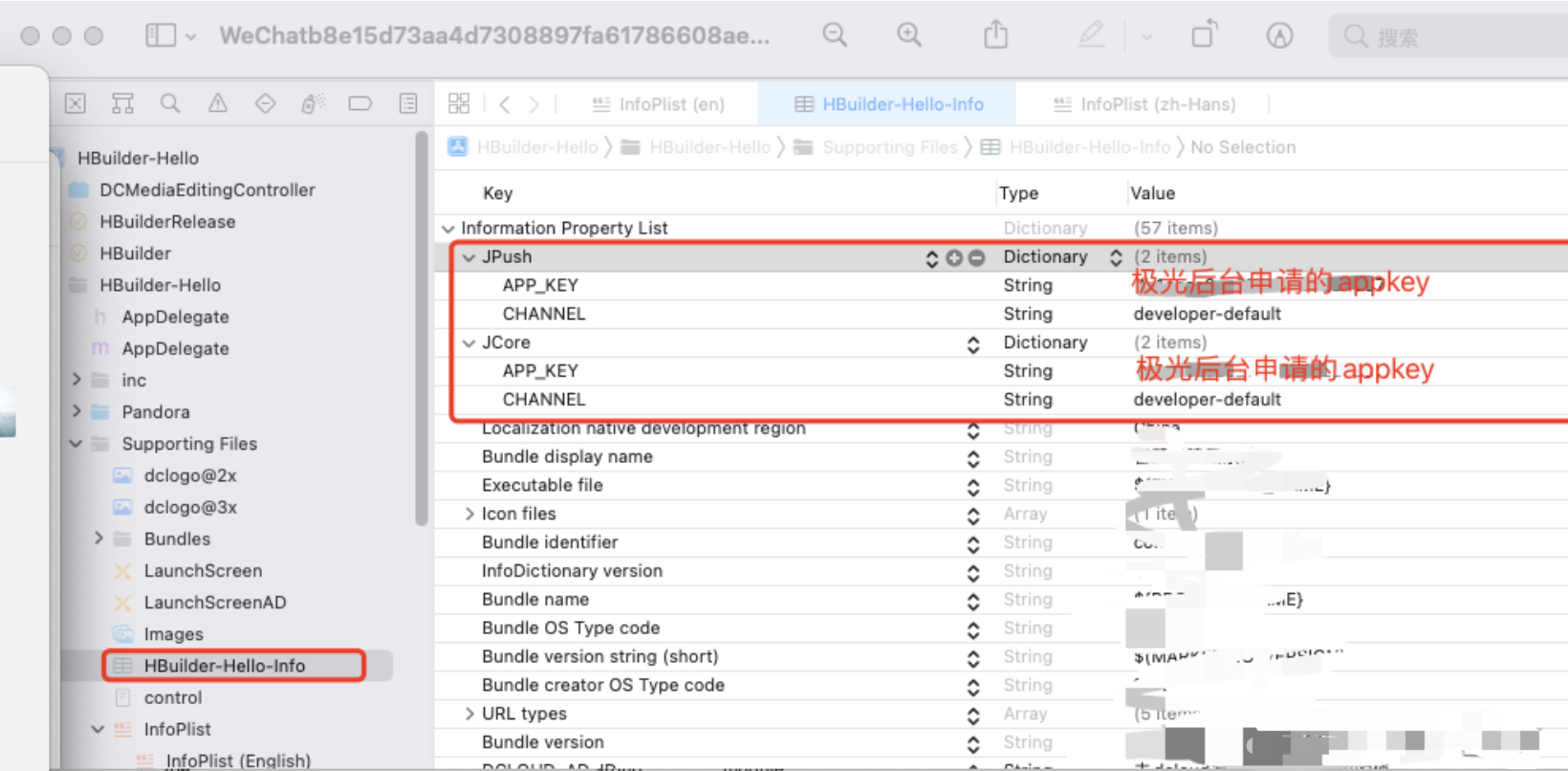Click the Type column header
1568x771 pixels.
point(1018,193)
